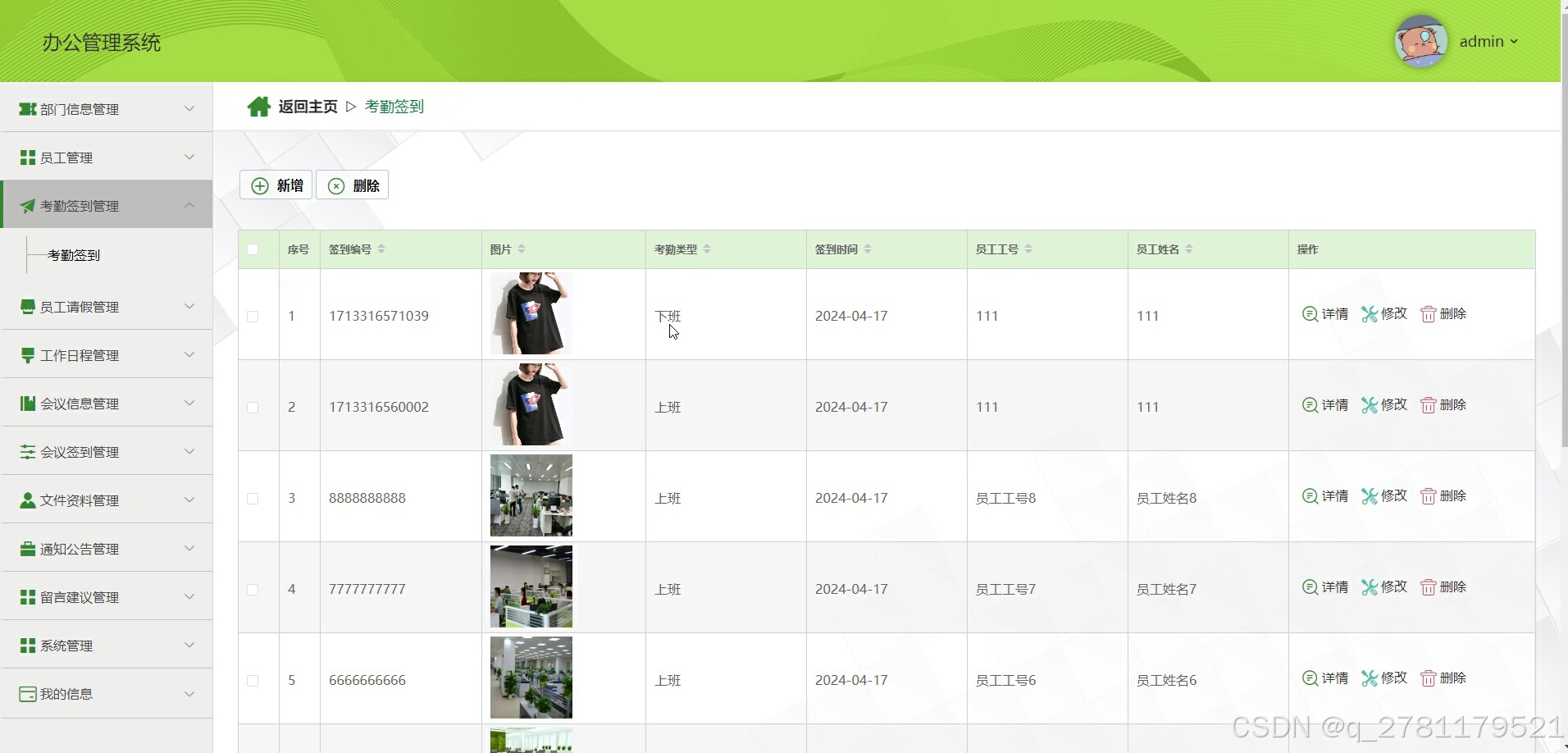Check the box for row 8888888888
The height and width of the screenshot is (753, 1568).
[253, 499]
